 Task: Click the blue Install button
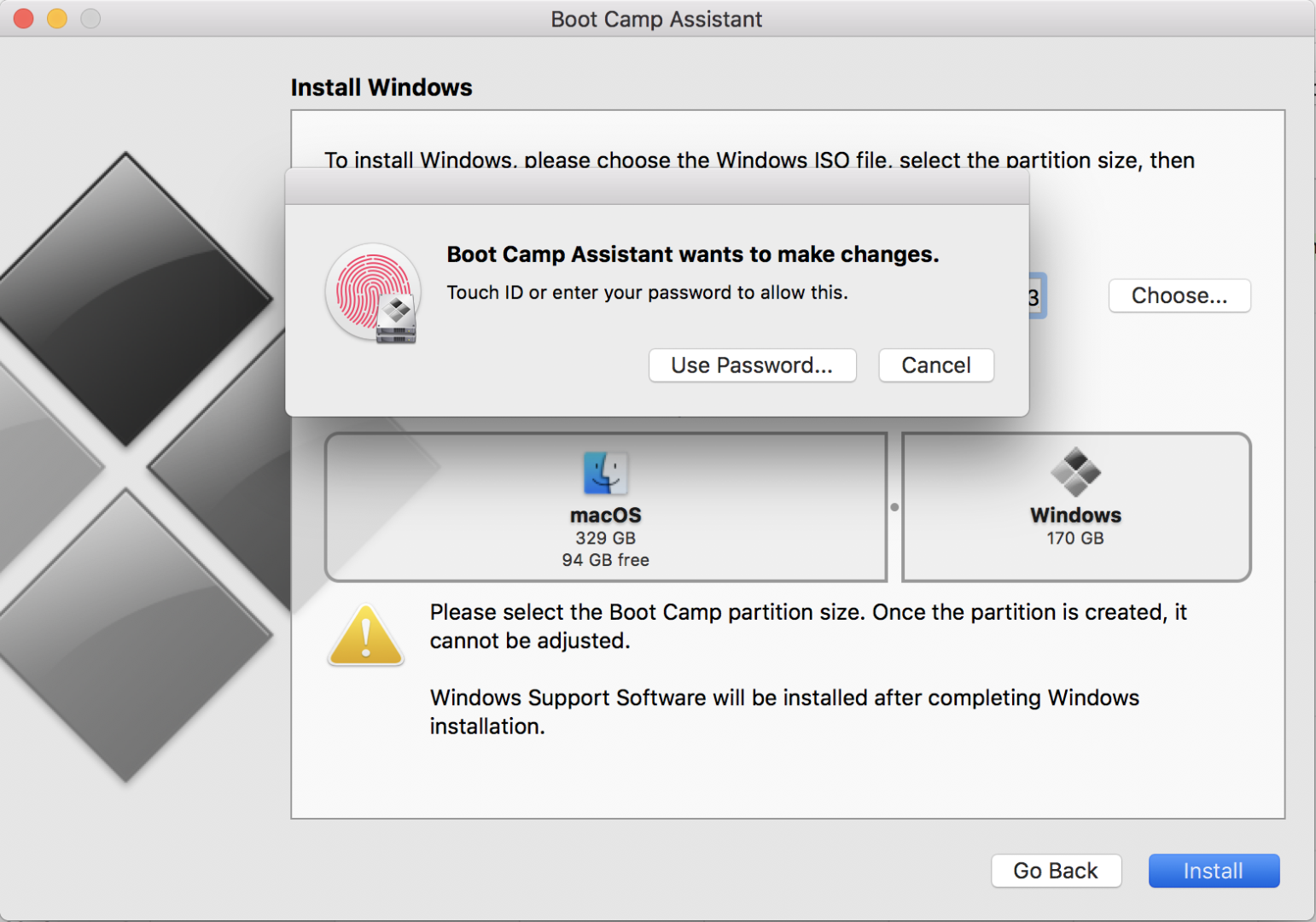(x=1214, y=871)
